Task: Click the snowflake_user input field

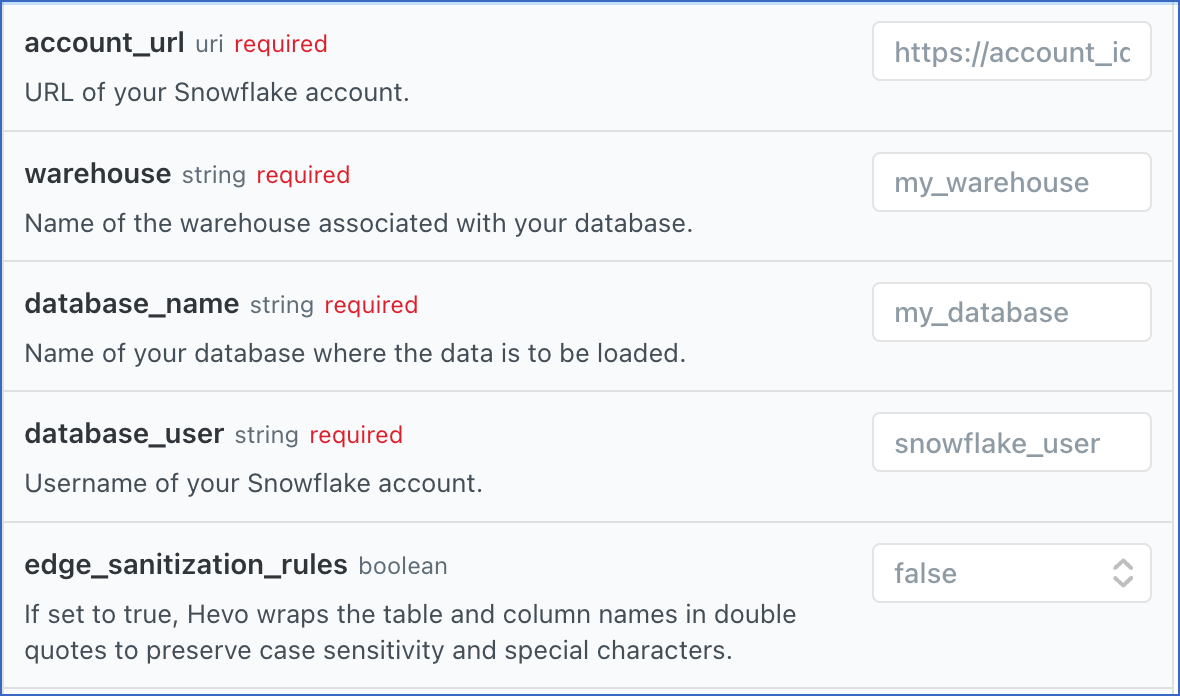Action: [x=1011, y=442]
